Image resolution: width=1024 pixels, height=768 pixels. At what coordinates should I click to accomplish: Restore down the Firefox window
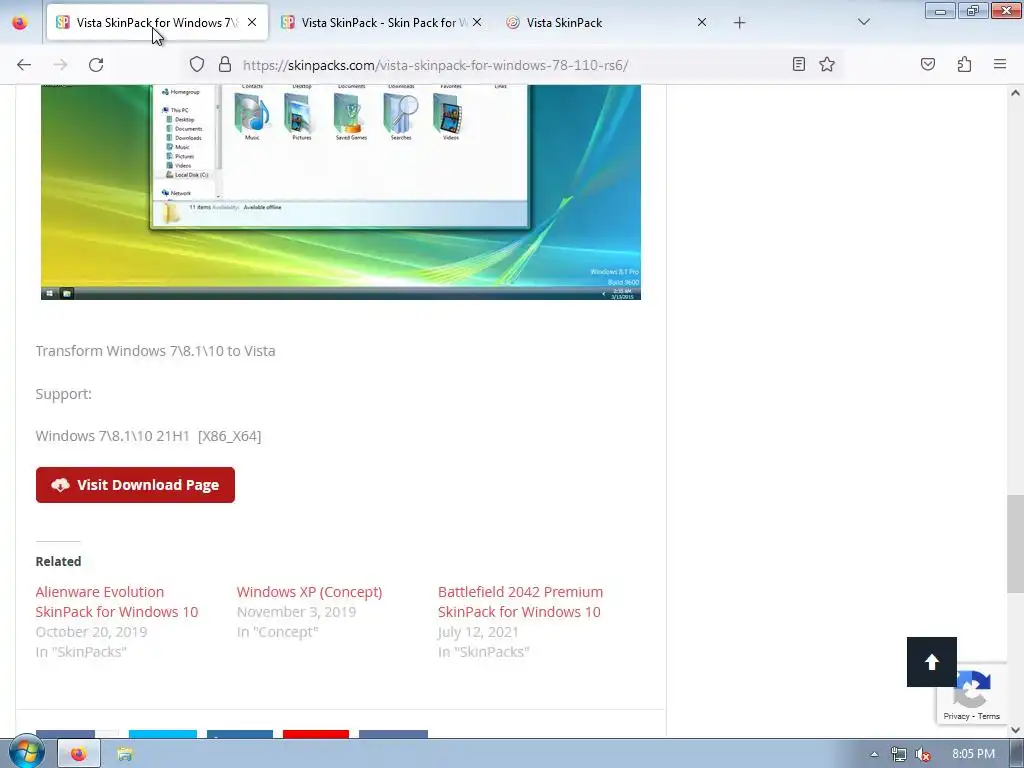point(973,11)
